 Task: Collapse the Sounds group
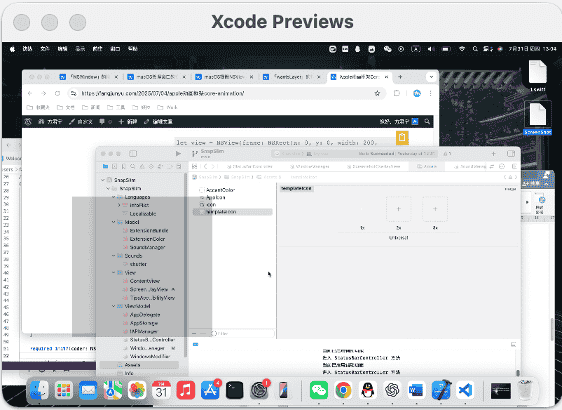[113, 256]
